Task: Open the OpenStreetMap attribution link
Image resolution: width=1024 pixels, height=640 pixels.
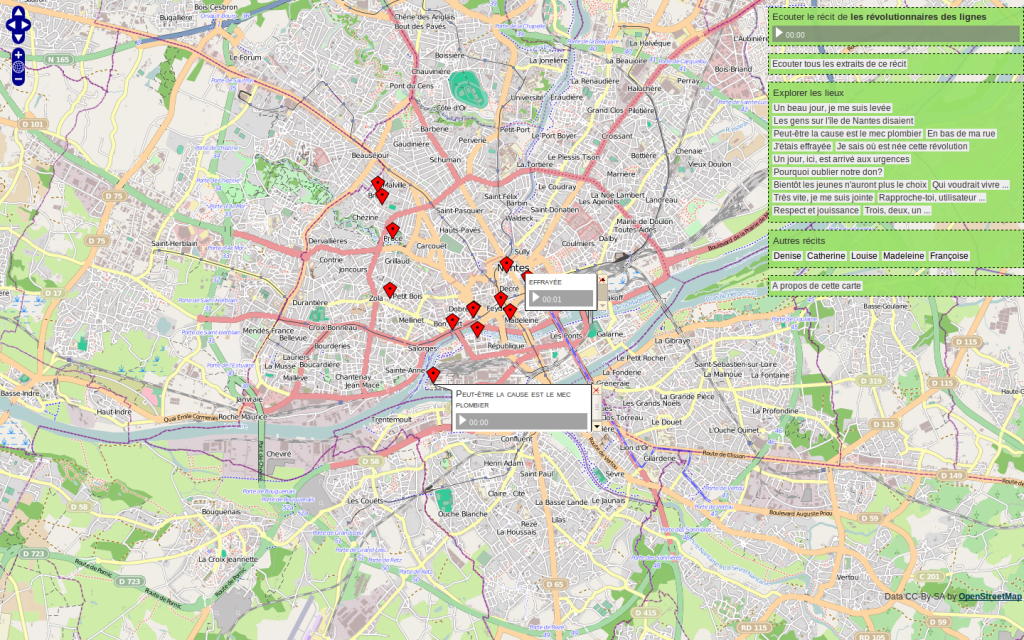Action: point(989,597)
